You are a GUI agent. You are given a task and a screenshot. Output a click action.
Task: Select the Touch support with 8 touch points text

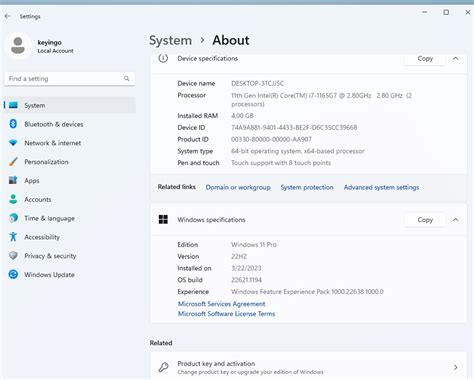pyautogui.click(x=281, y=163)
